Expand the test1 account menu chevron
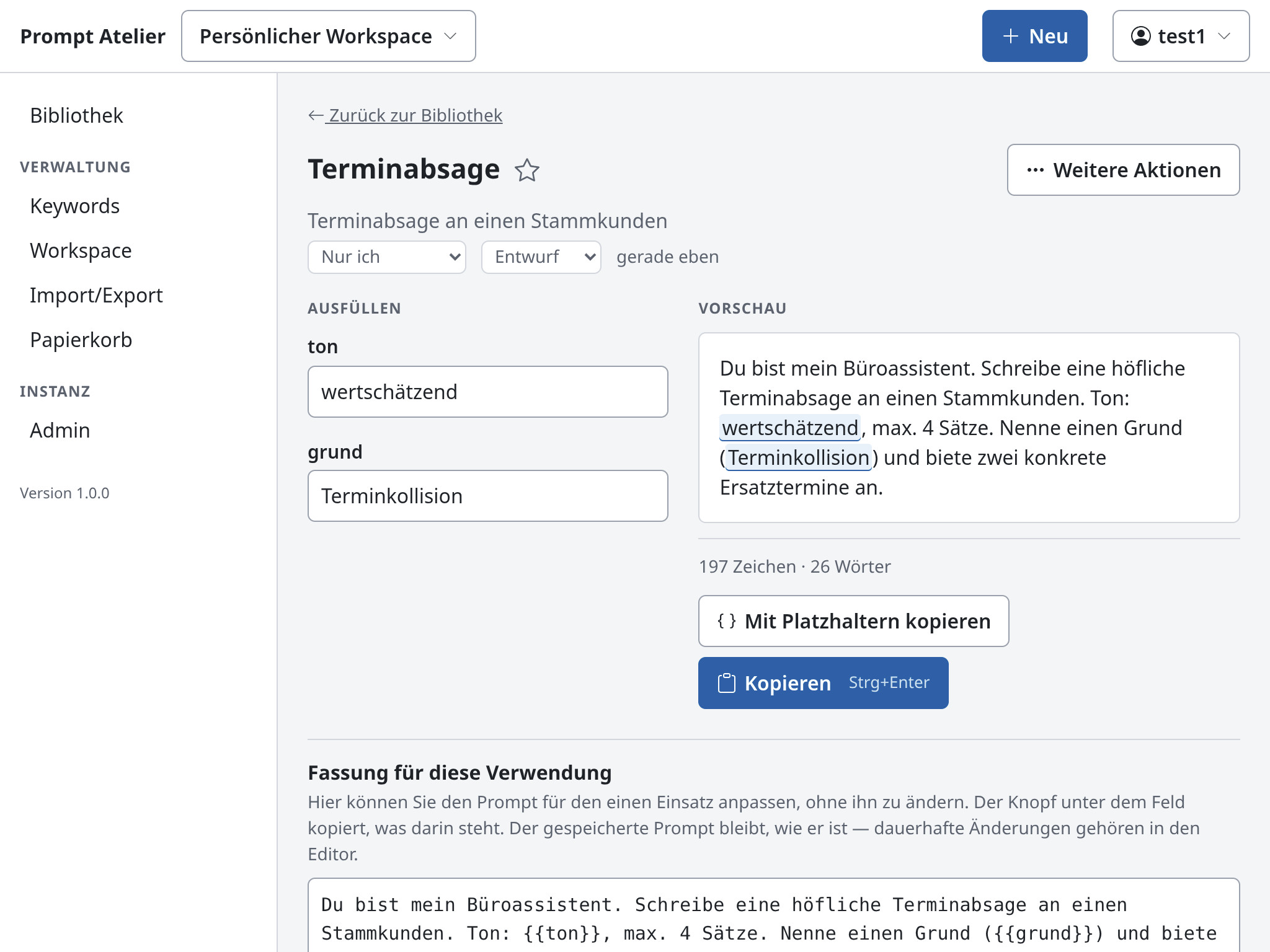 pyautogui.click(x=1224, y=36)
